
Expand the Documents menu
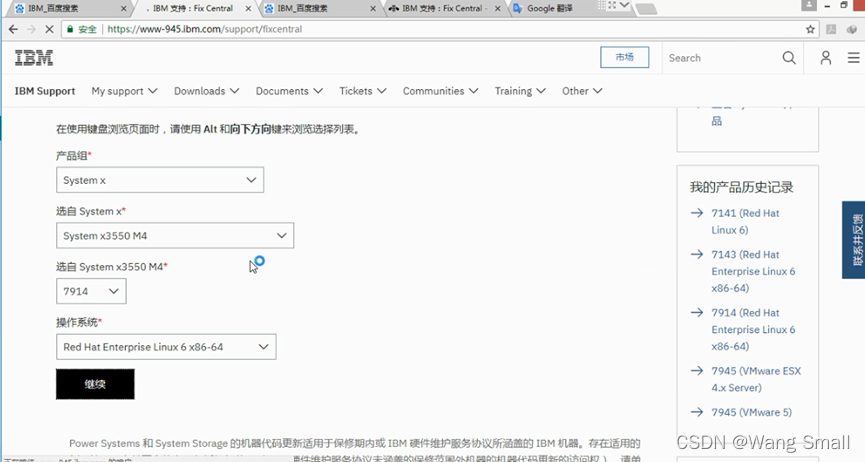pos(289,91)
